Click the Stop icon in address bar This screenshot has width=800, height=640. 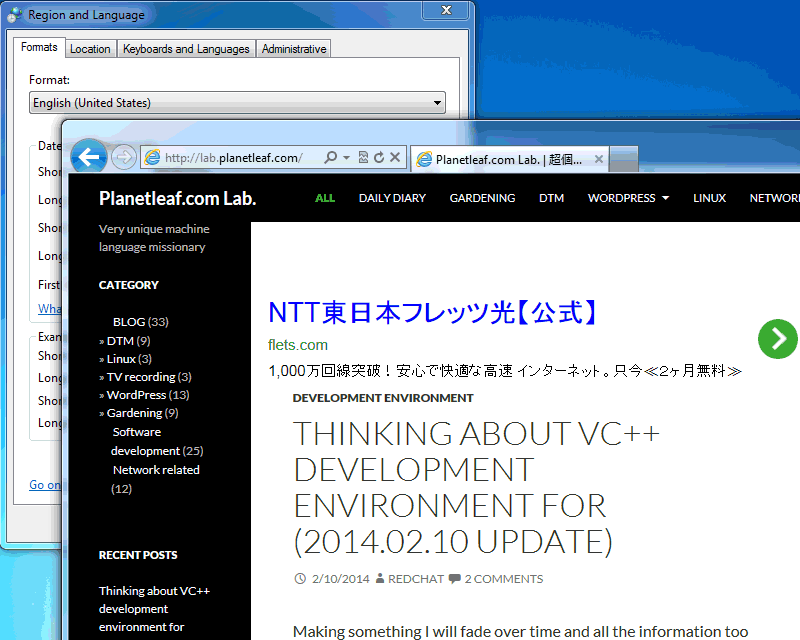tap(395, 157)
